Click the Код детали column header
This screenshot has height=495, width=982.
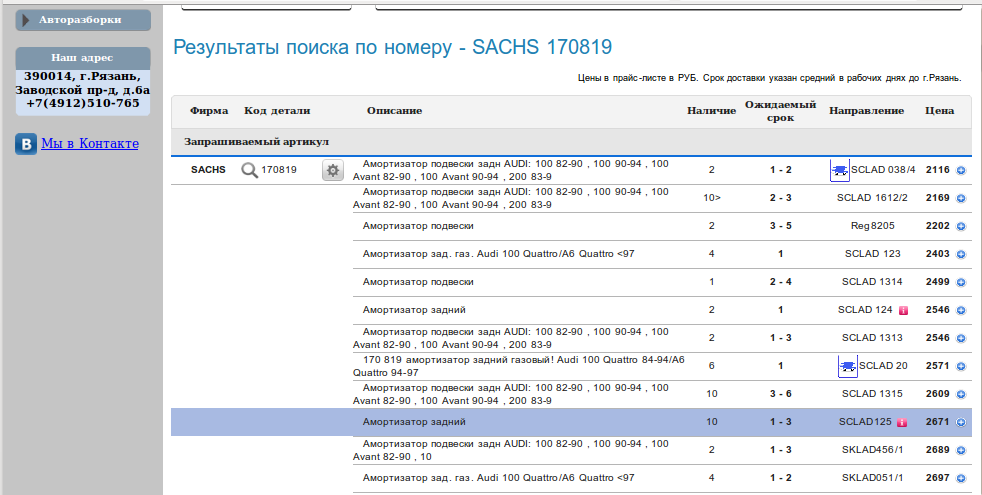pos(277,111)
